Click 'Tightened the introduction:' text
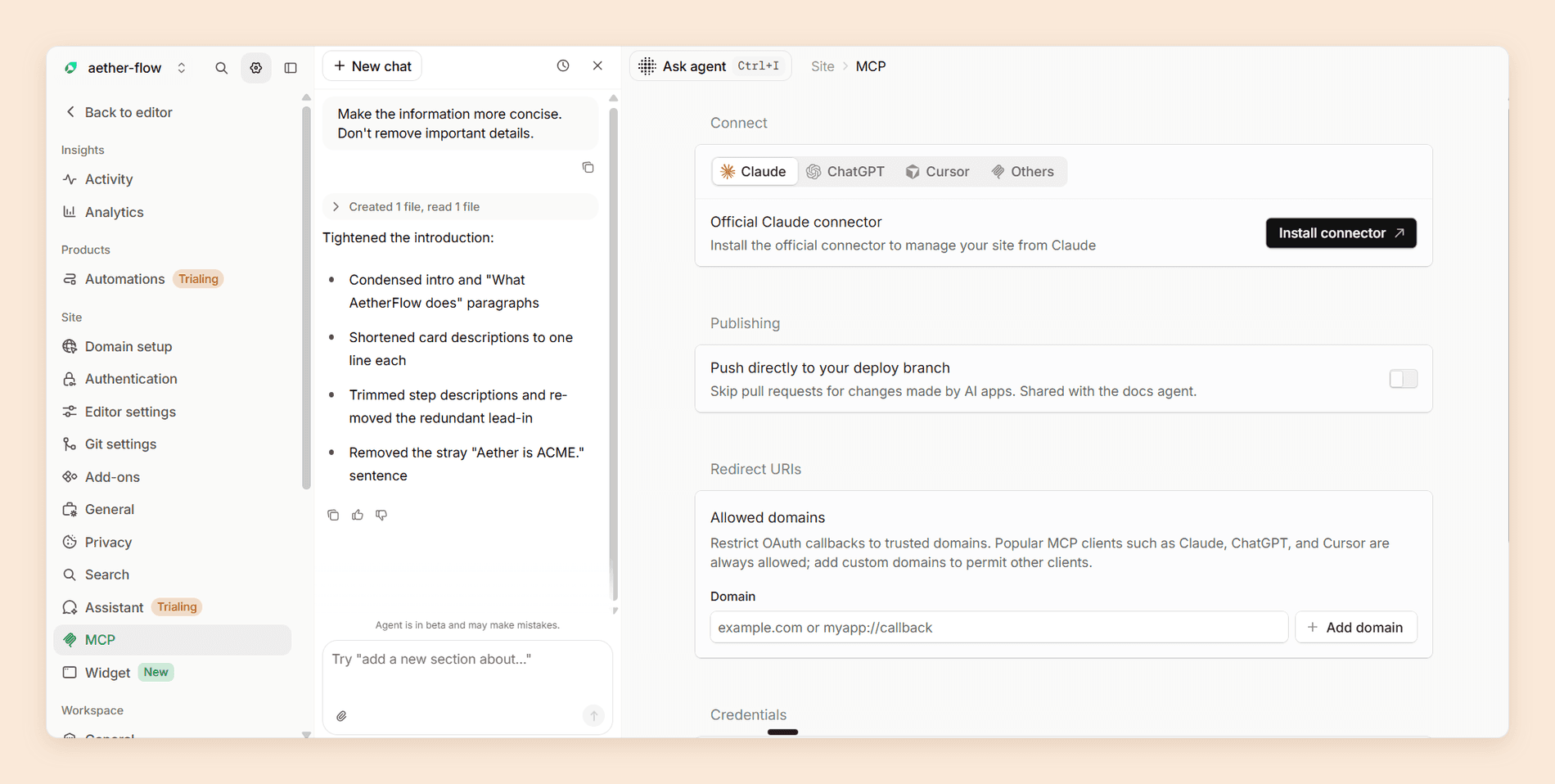1555x784 pixels. (408, 238)
